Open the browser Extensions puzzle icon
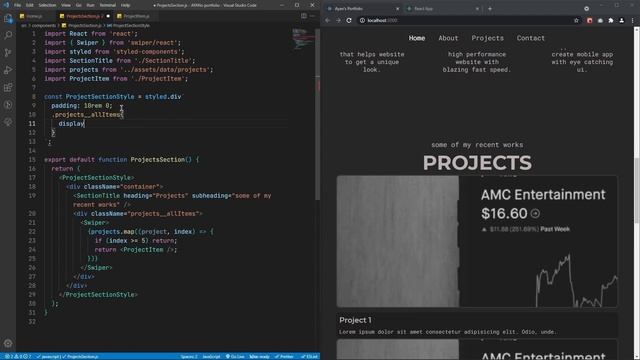 point(611,20)
